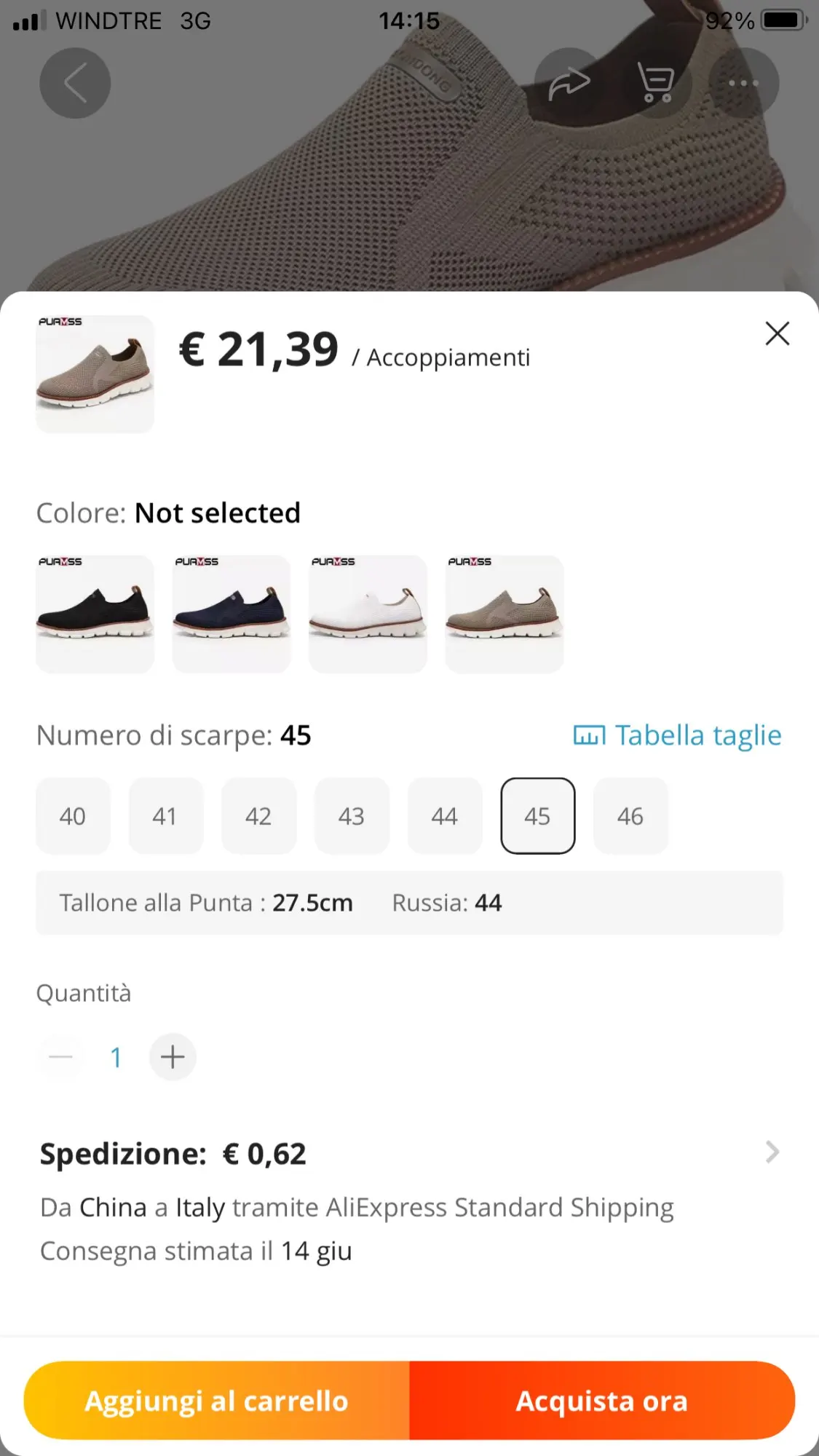Screen dimensions: 819x1456
Task: Choose the navy blue shoe color
Action: [x=232, y=614]
